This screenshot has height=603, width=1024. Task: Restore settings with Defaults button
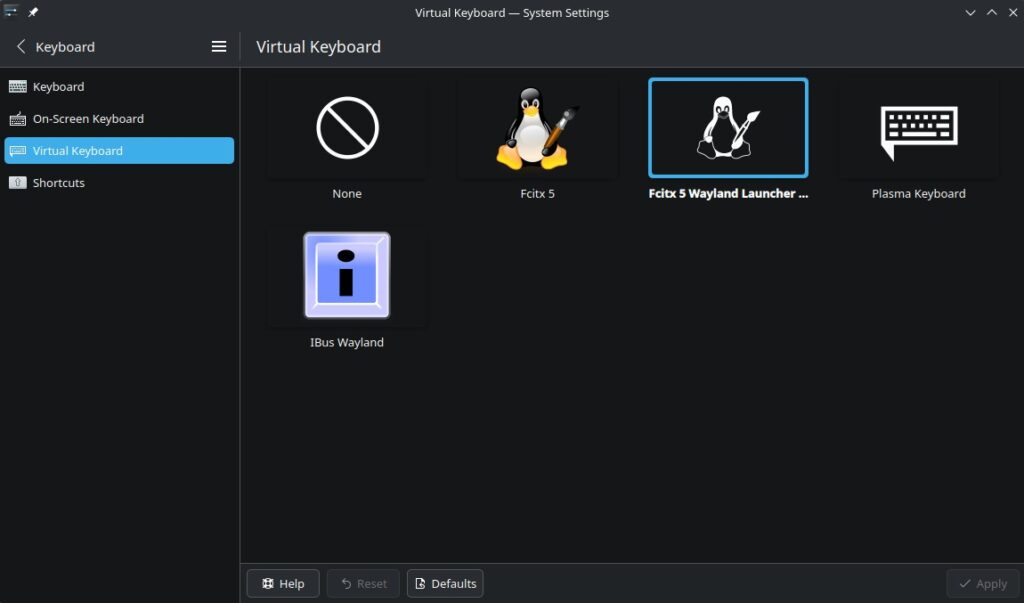tap(445, 584)
